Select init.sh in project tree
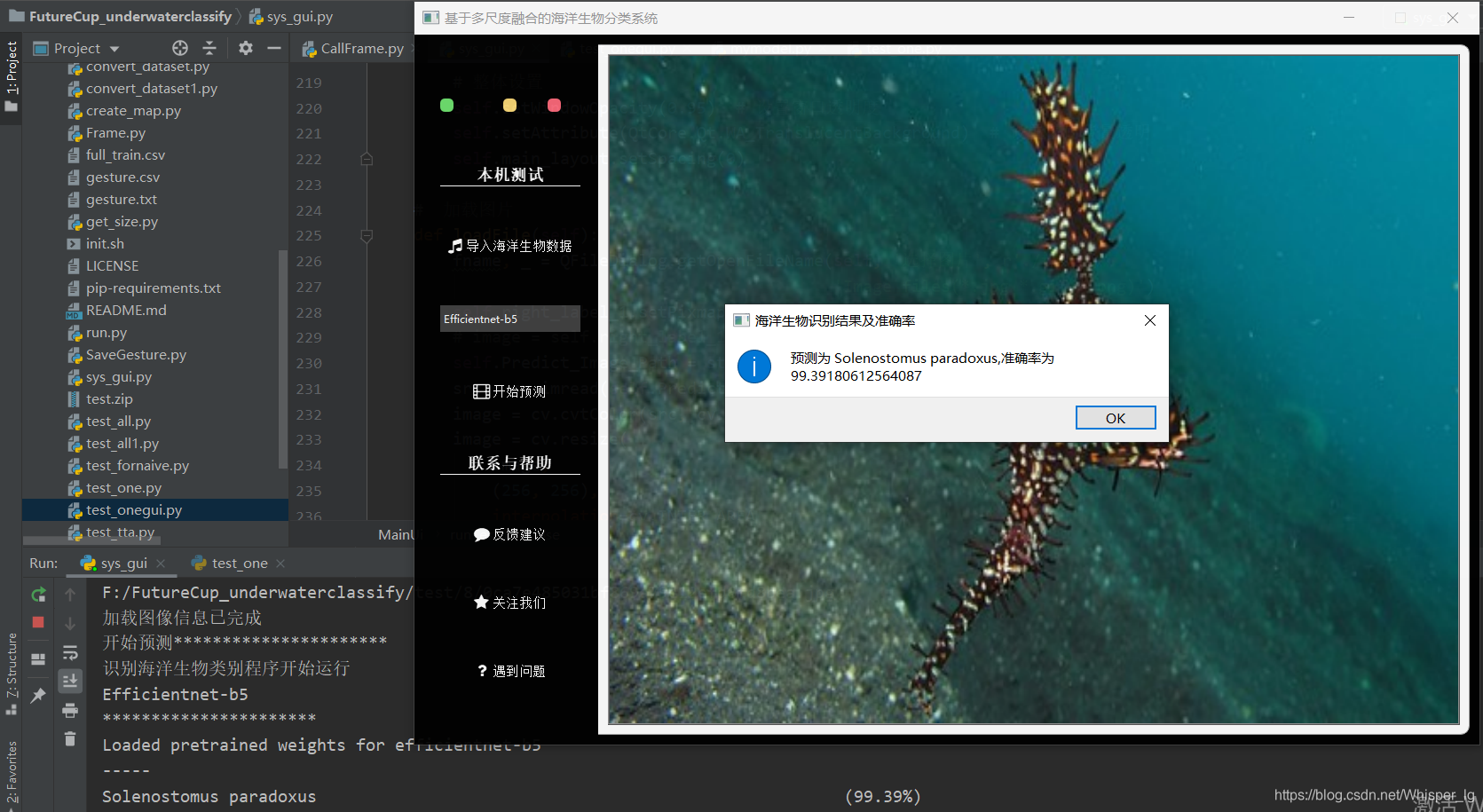The width and height of the screenshot is (1483, 812). click(x=105, y=244)
